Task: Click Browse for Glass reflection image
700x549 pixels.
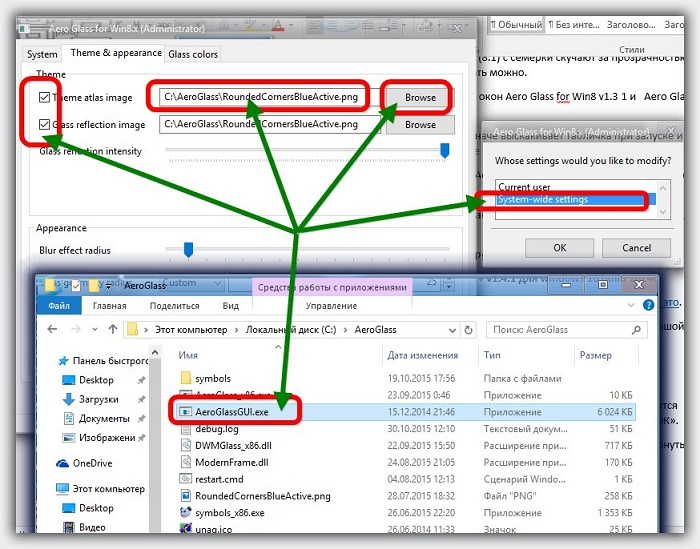Action: 420,125
